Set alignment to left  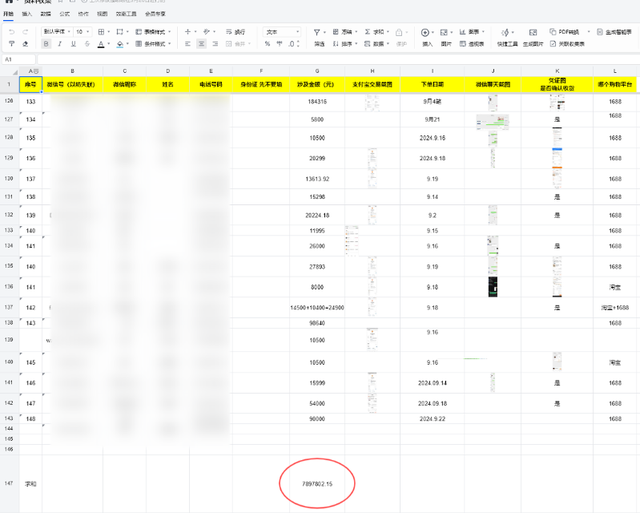[x=188, y=44]
